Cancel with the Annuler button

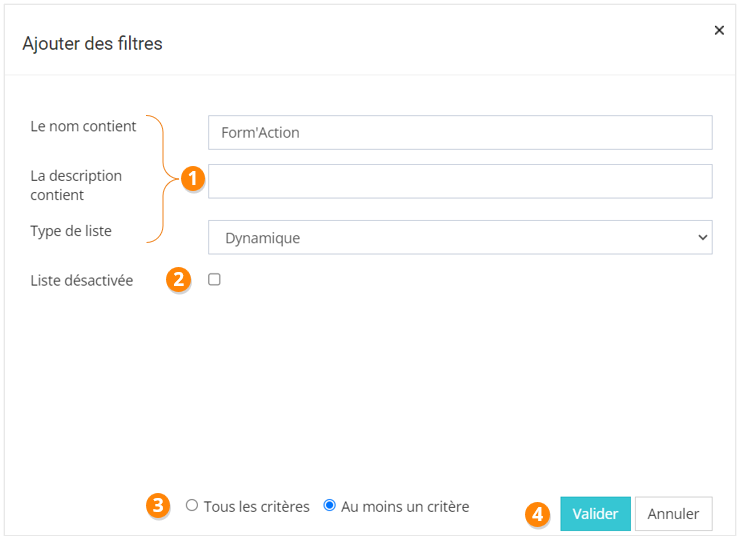tap(673, 513)
